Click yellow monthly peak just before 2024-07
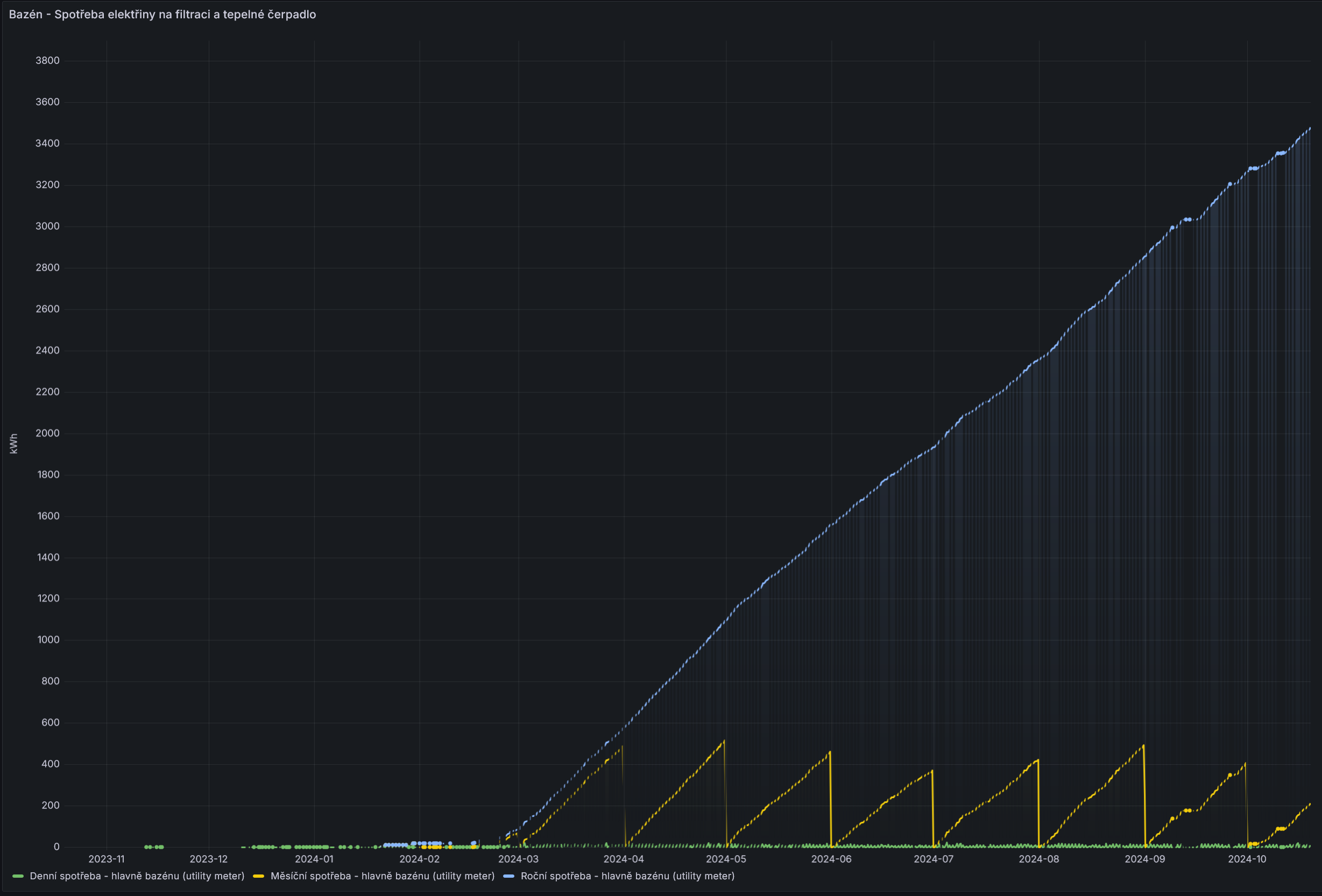Image resolution: width=1322 pixels, height=896 pixels. click(x=932, y=771)
